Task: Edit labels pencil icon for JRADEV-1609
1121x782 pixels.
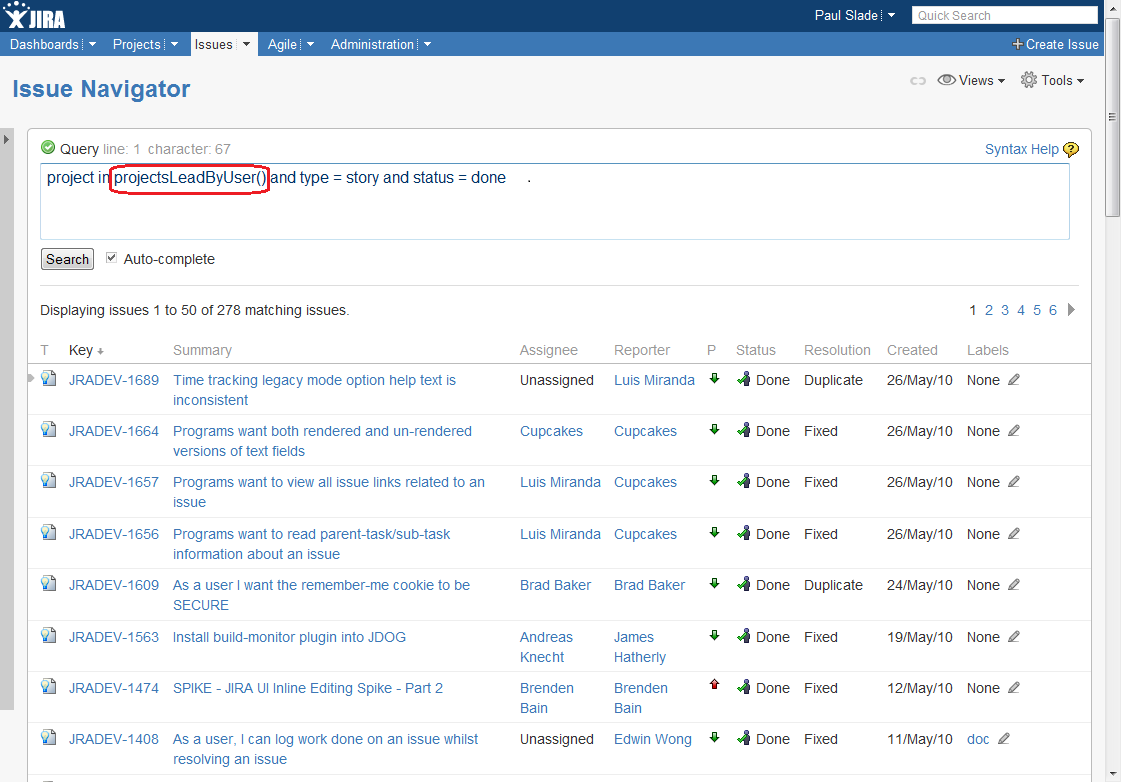Action: [x=1014, y=584]
